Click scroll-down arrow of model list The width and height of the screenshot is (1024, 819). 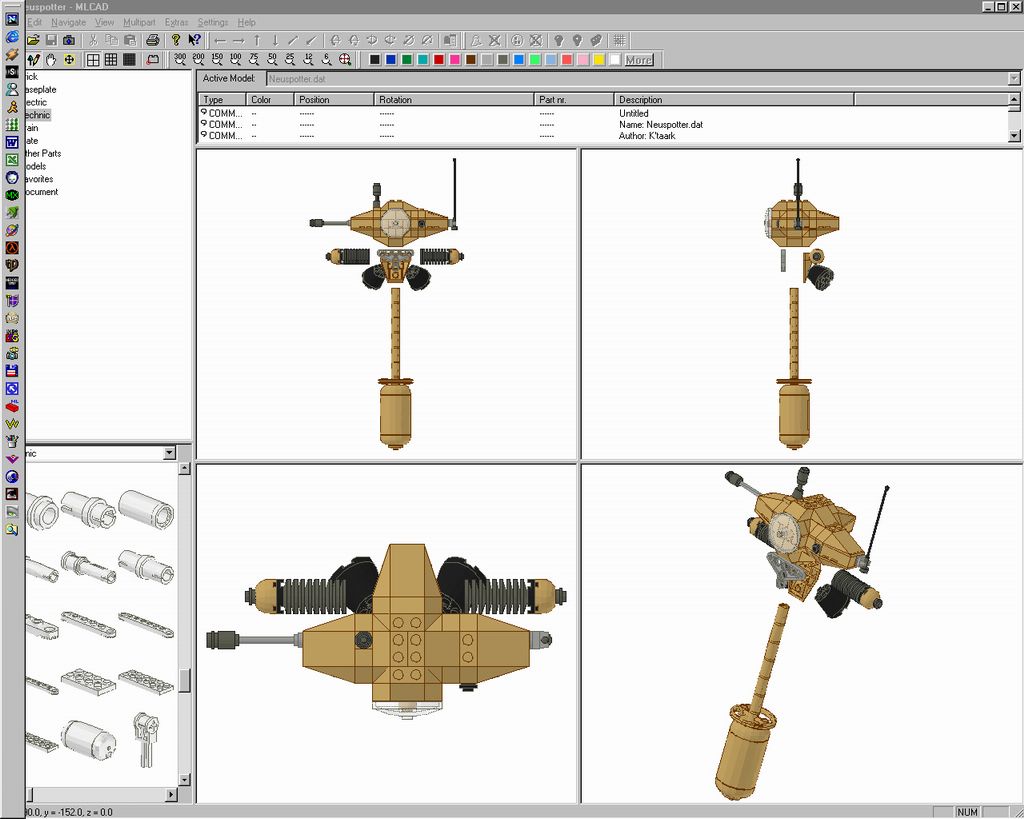(x=1014, y=136)
